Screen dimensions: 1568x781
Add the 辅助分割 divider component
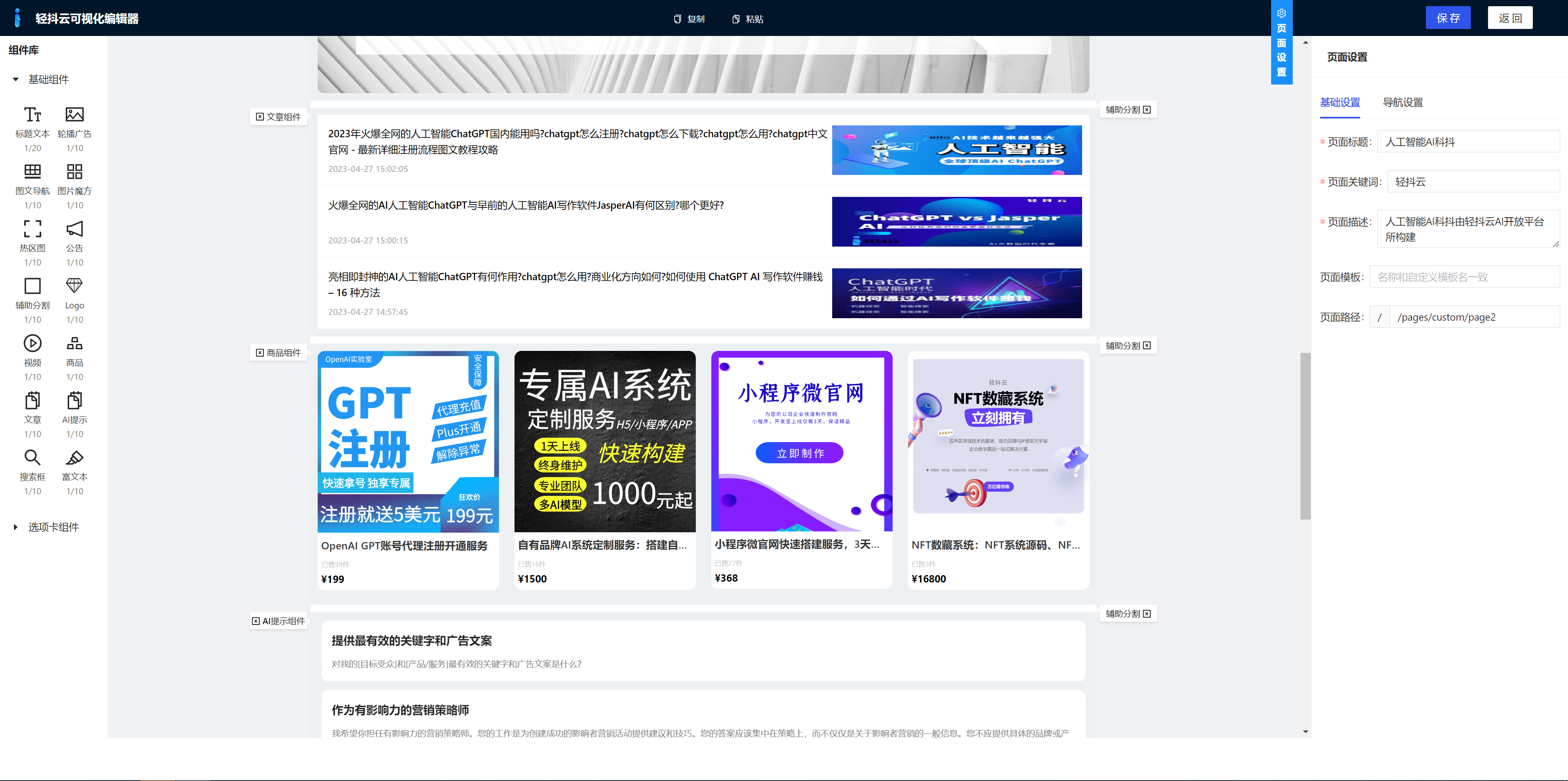[x=32, y=300]
